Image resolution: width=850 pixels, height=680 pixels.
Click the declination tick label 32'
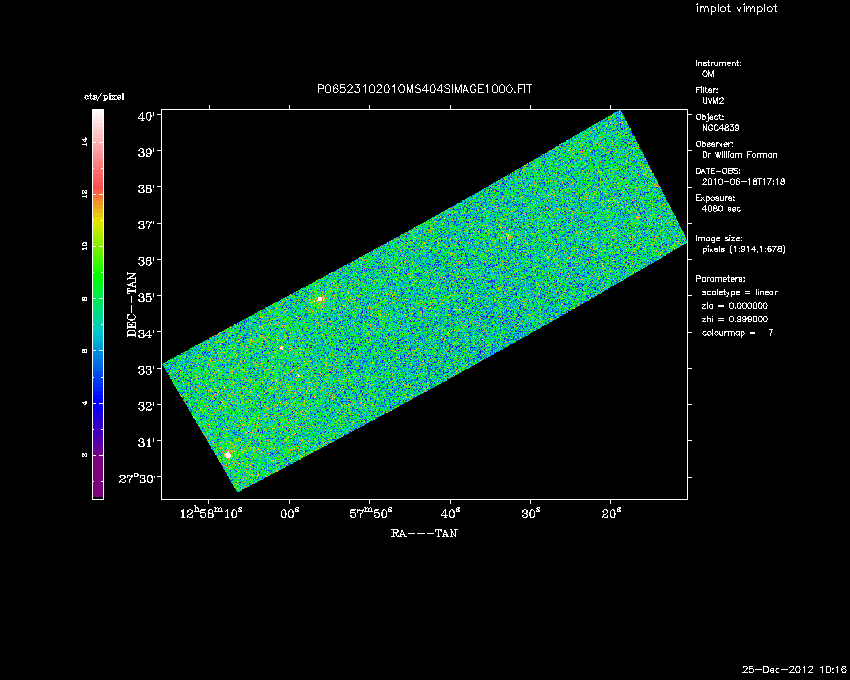coord(146,406)
